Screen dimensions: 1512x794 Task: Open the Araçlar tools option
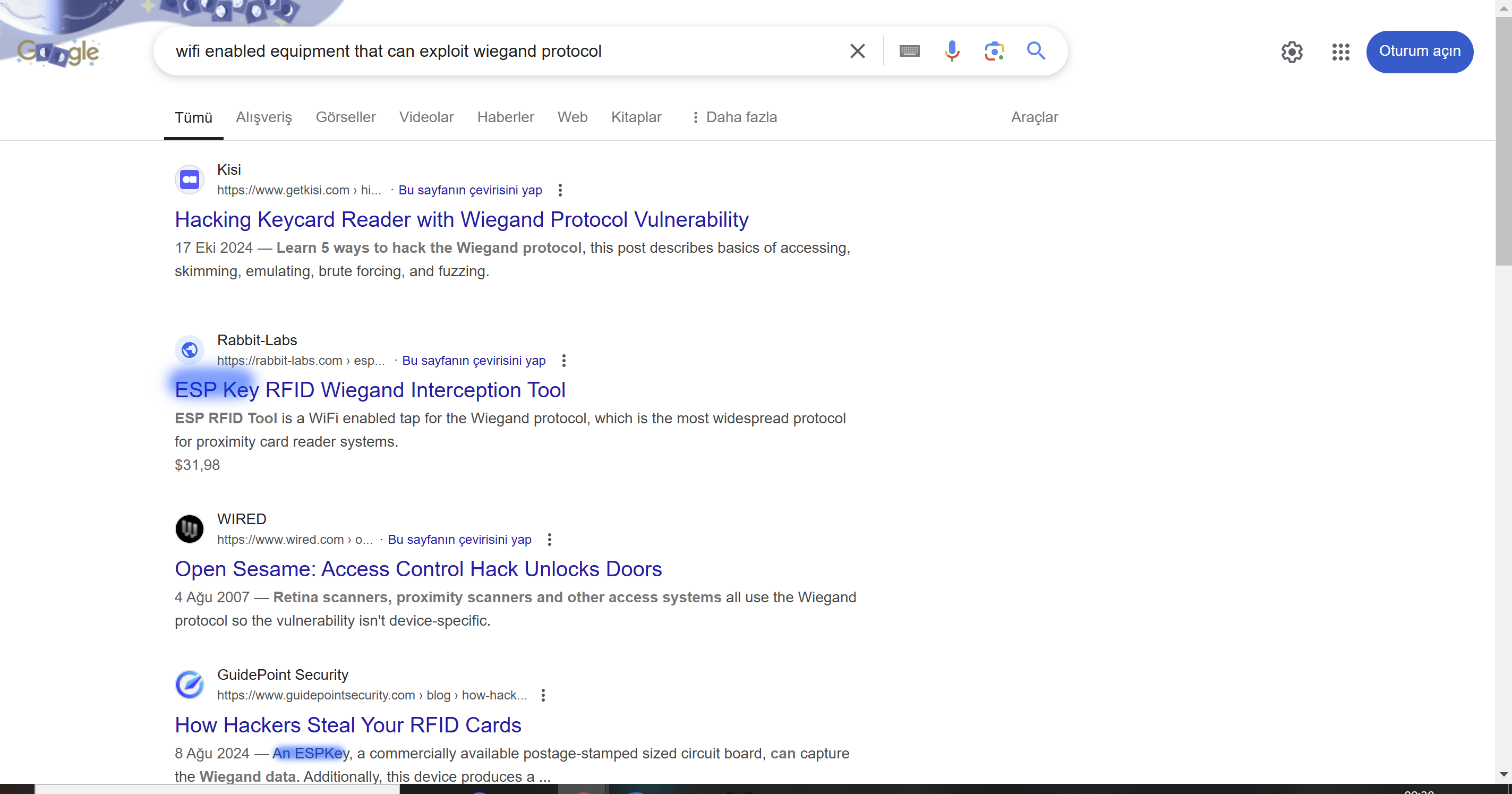click(1033, 117)
